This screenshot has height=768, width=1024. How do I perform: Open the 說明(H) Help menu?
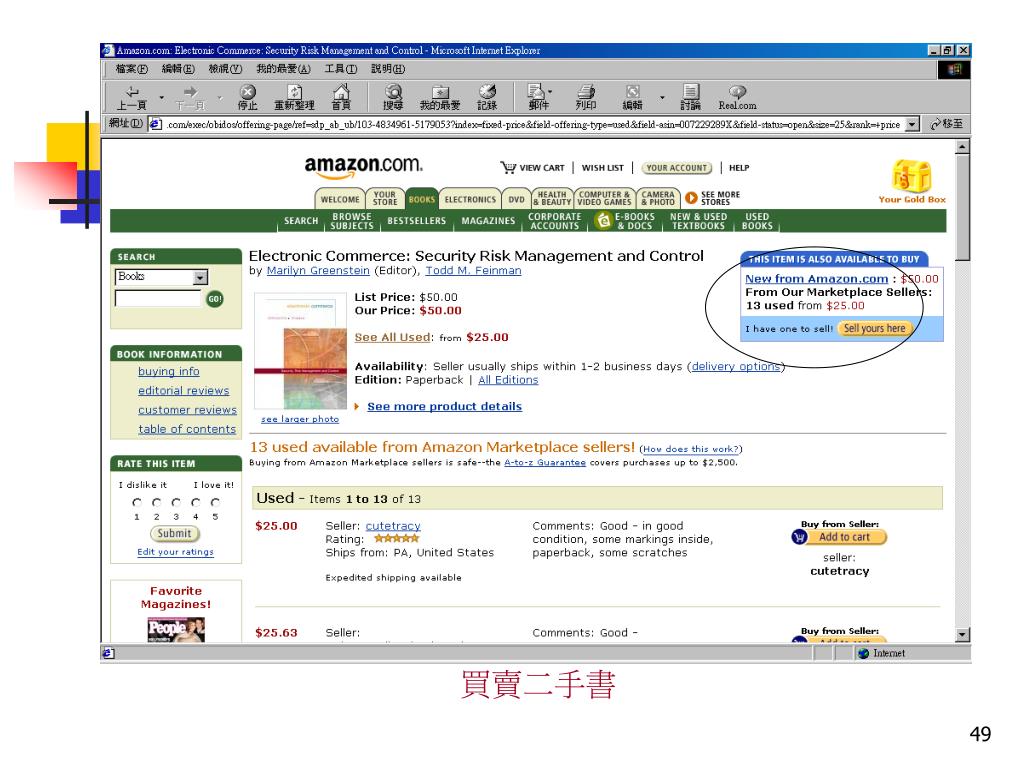click(x=388, y=69)
